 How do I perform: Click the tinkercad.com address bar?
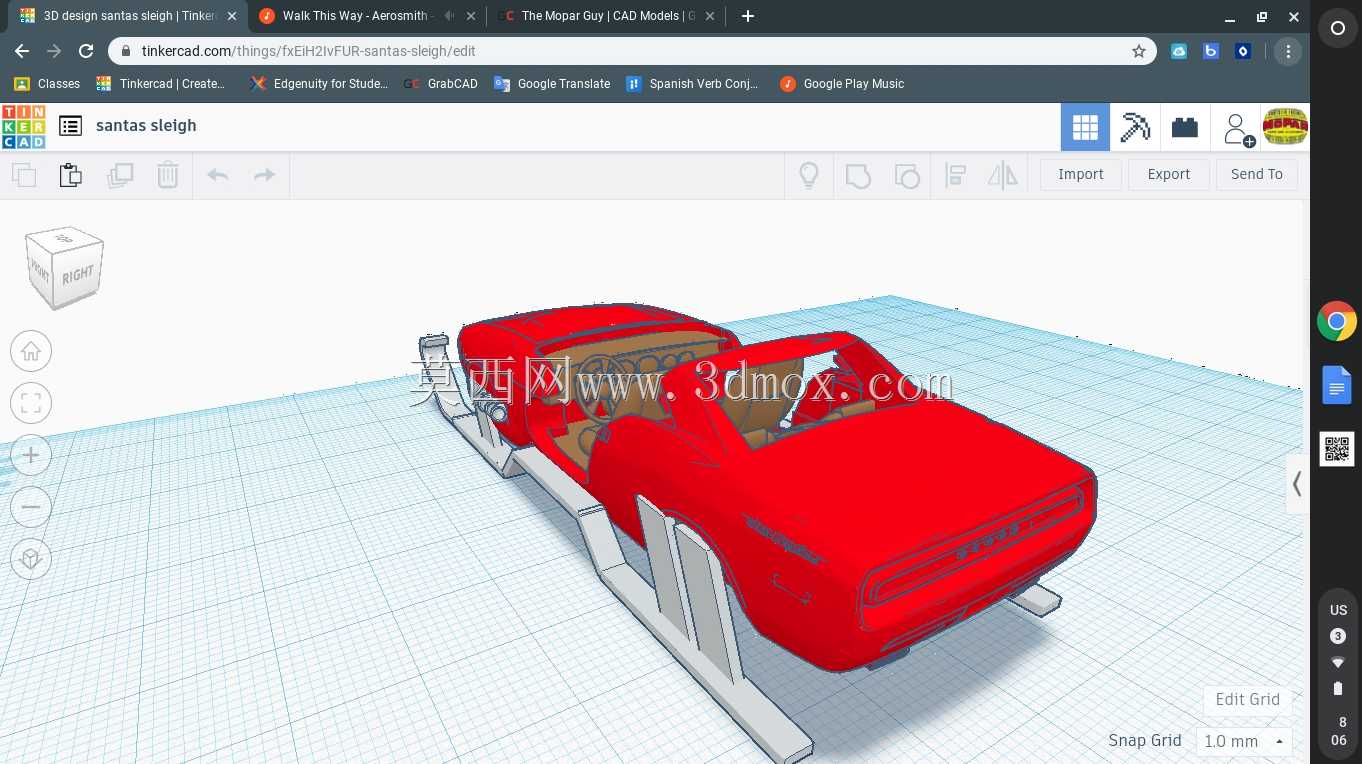[630, 51]
